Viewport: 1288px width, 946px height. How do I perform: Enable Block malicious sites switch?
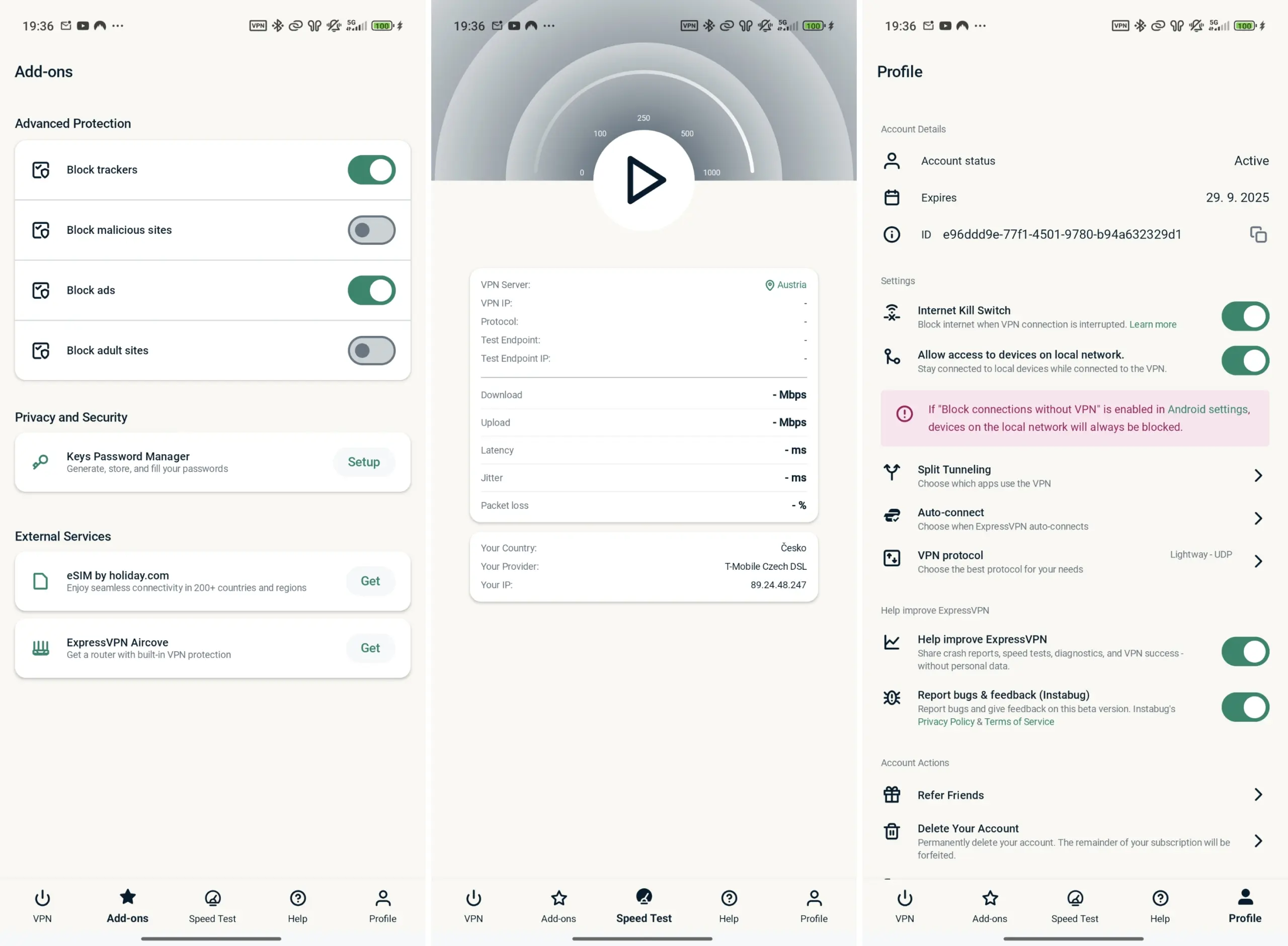coord(371,230)
